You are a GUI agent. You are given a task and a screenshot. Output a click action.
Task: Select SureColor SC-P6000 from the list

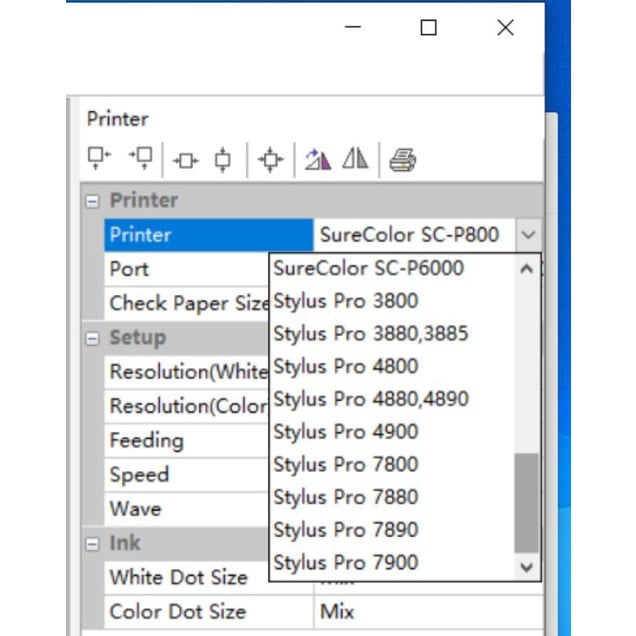point(368,268)
